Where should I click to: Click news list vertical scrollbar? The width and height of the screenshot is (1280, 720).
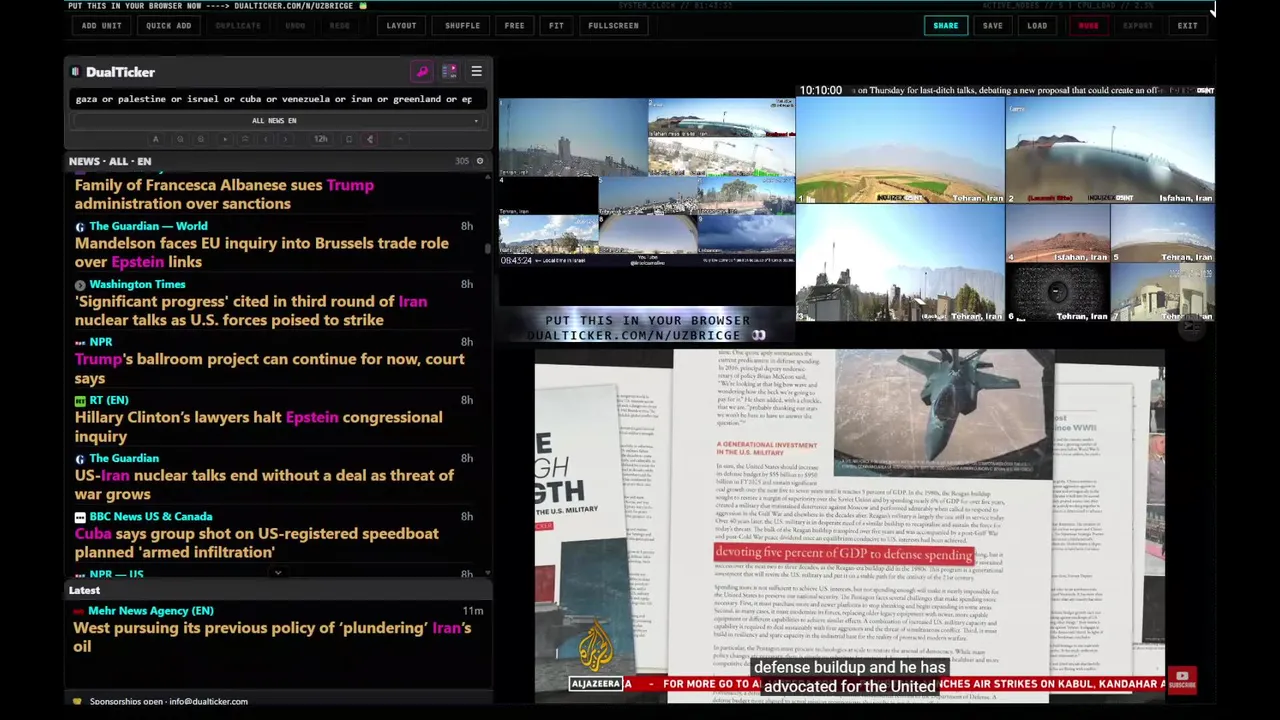pyautogui.click(x=489, y=250)
